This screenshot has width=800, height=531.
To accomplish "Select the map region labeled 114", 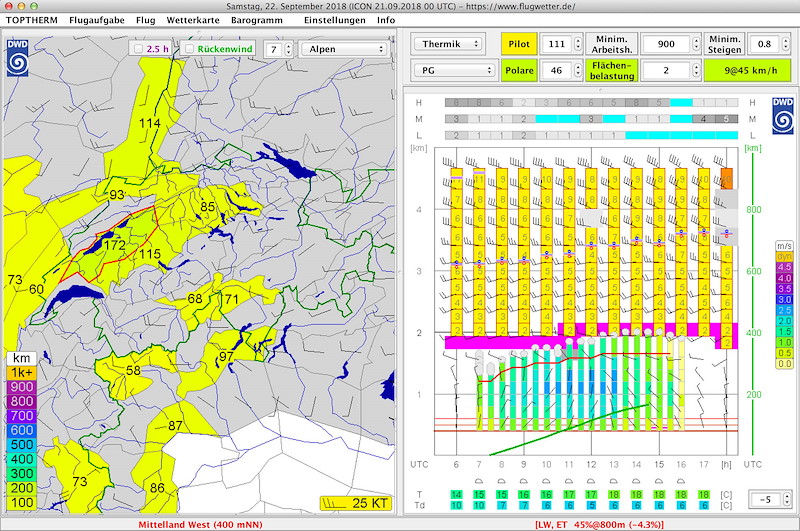I will tap(149, 123).
